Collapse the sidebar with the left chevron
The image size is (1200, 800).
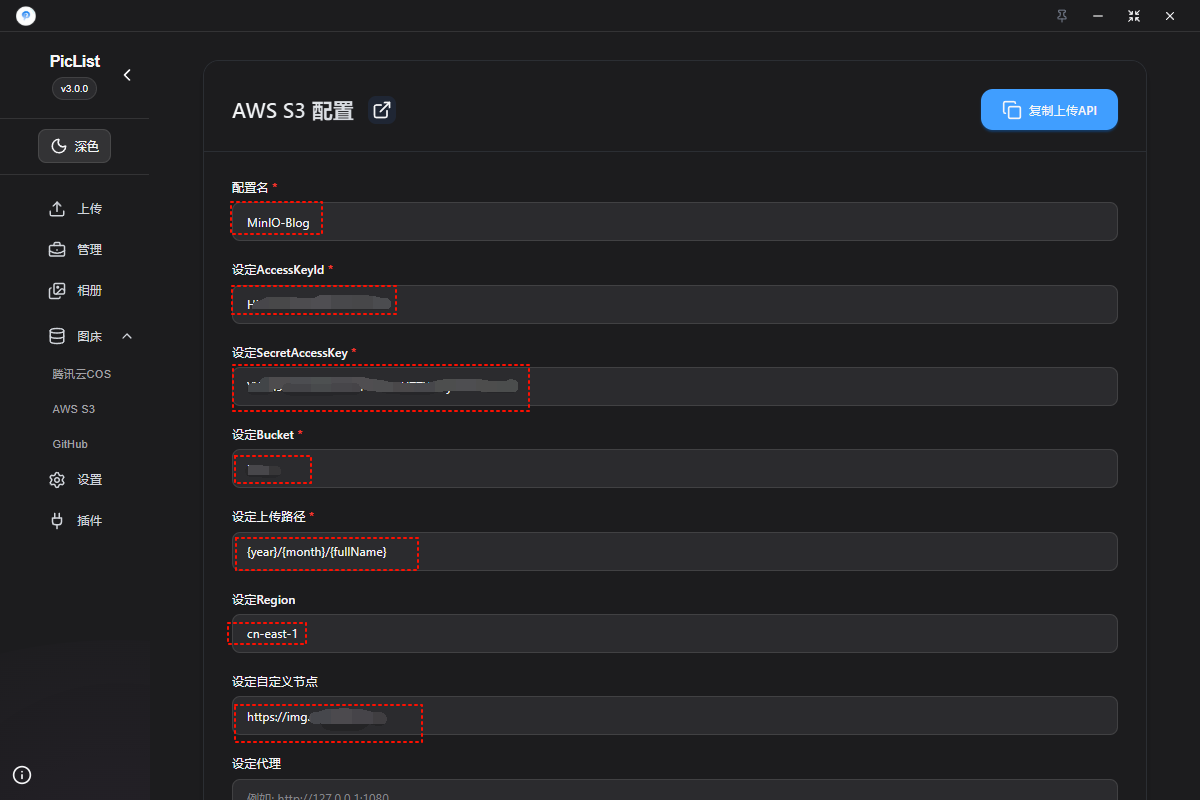coord(127,75)
